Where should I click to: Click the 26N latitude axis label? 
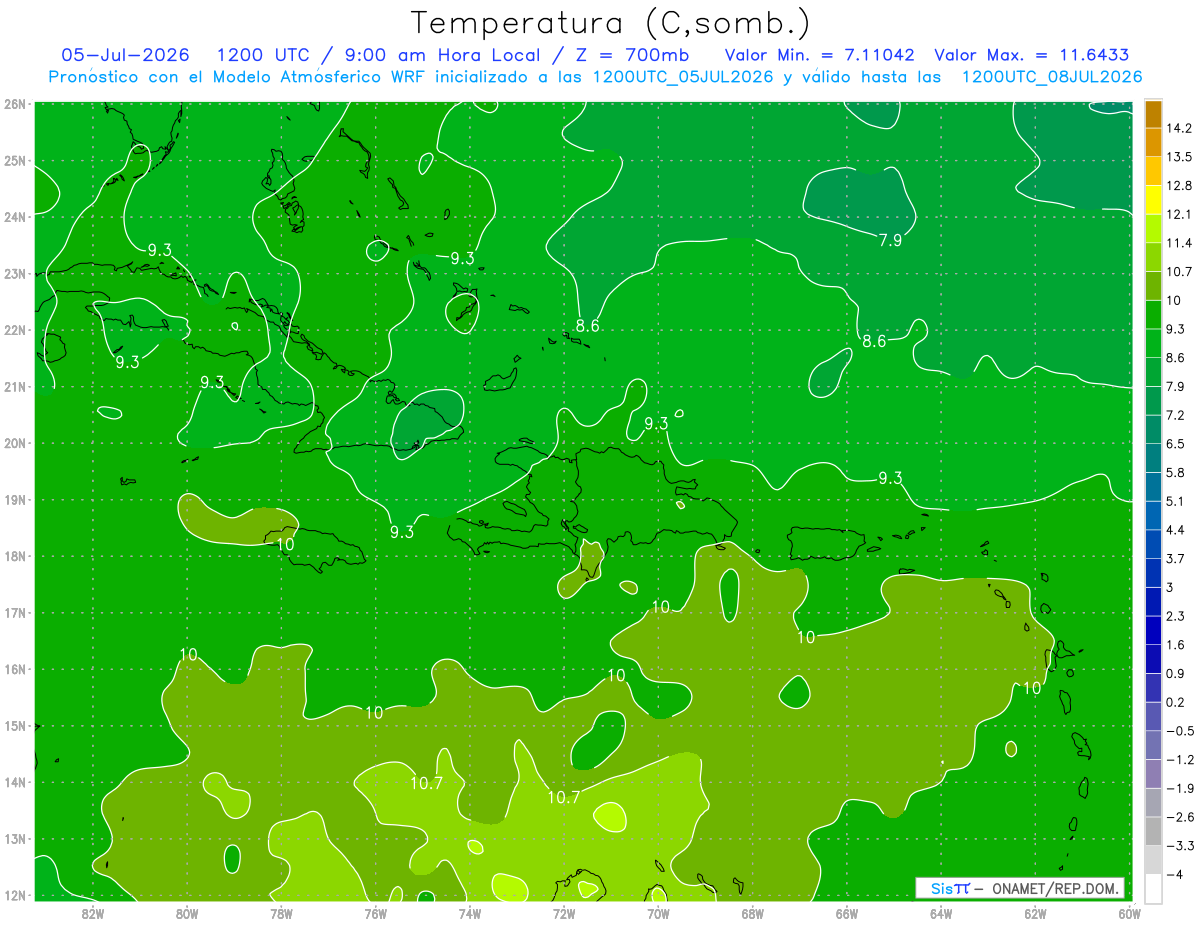(x=14, y=104)
